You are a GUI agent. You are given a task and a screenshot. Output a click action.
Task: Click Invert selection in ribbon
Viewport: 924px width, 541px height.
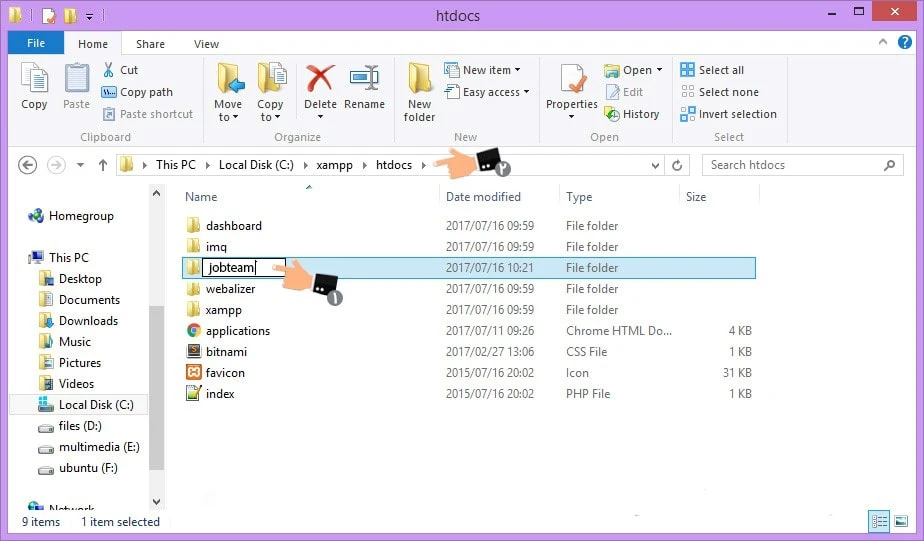[x=728, y=114]
